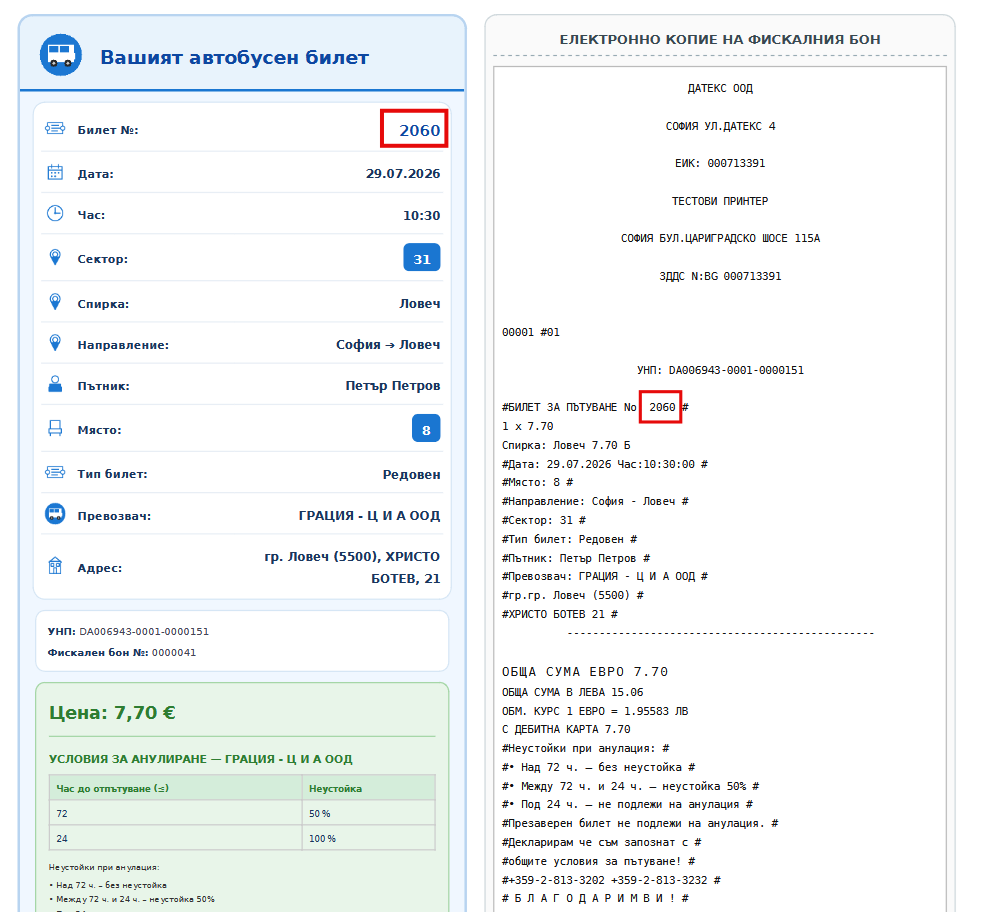Select the УСЛОВИЯ ЗА АНУЛИРАНЕ heading
This screenshot has height=912, width=987.
tap(201, 759)
